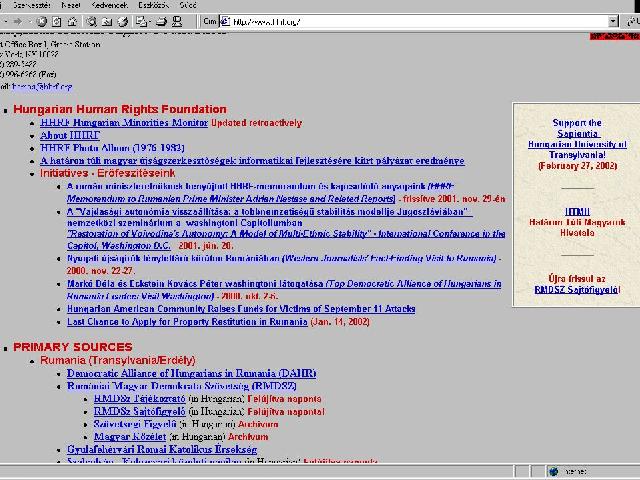Open the HTMH link in sidebar box
The width and height of the screenshot is (640, 480).
pyautogui.click(x=577, y=211)
